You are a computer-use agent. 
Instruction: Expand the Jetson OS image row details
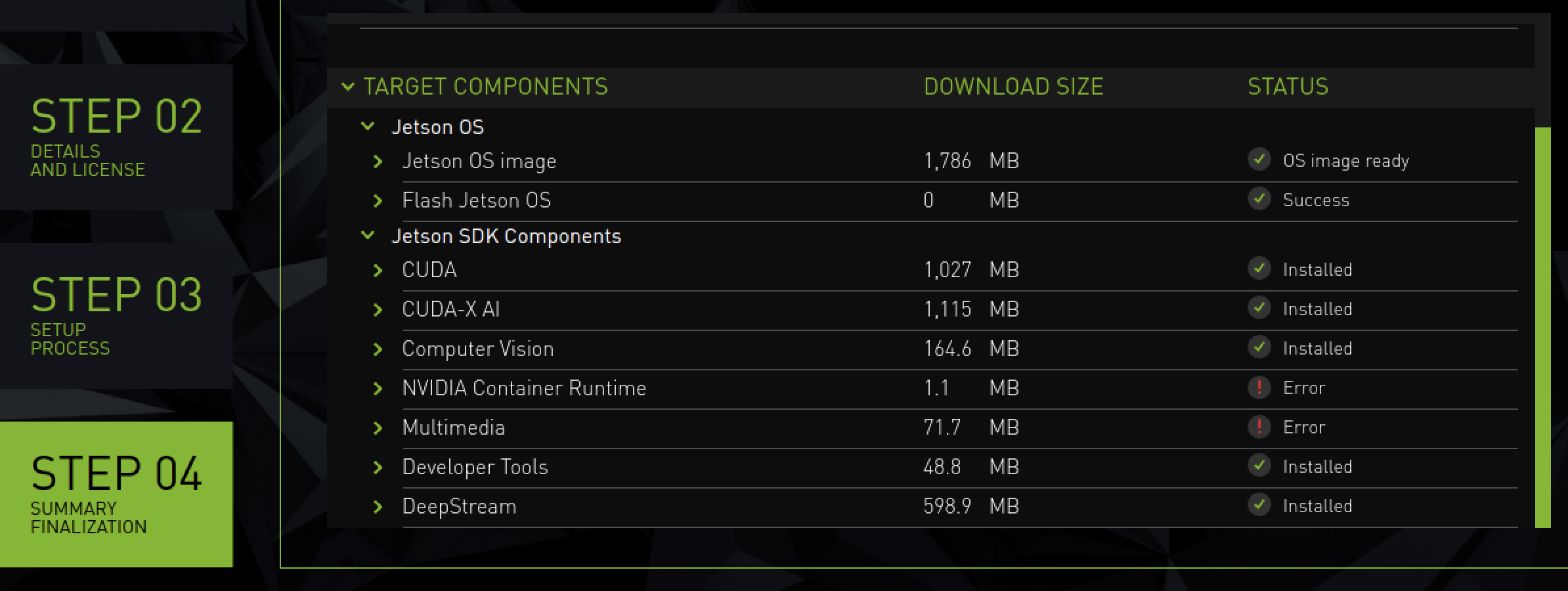378,161
